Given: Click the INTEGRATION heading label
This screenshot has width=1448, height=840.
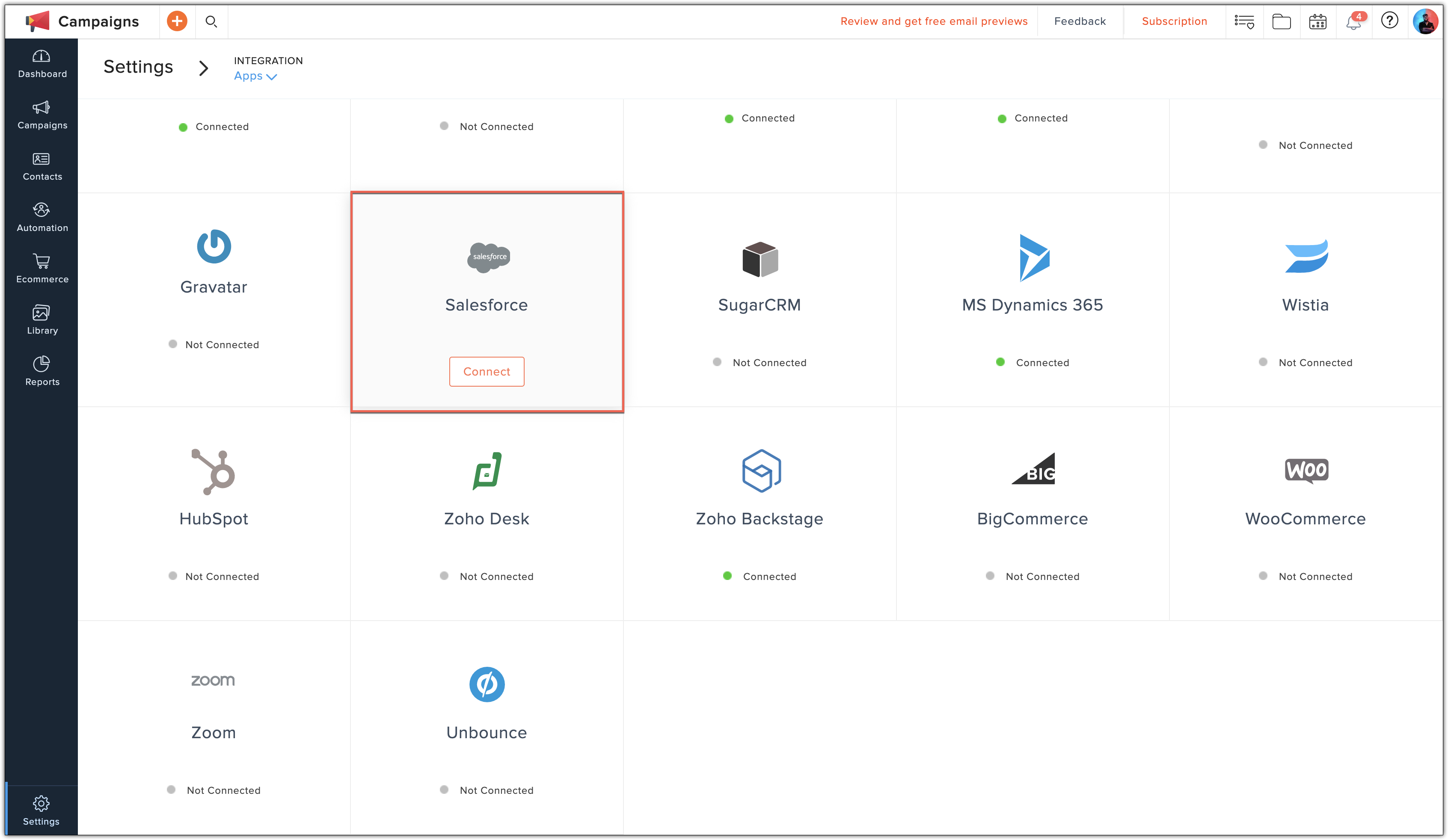Looking at the screenshot, I should point(268,61).
